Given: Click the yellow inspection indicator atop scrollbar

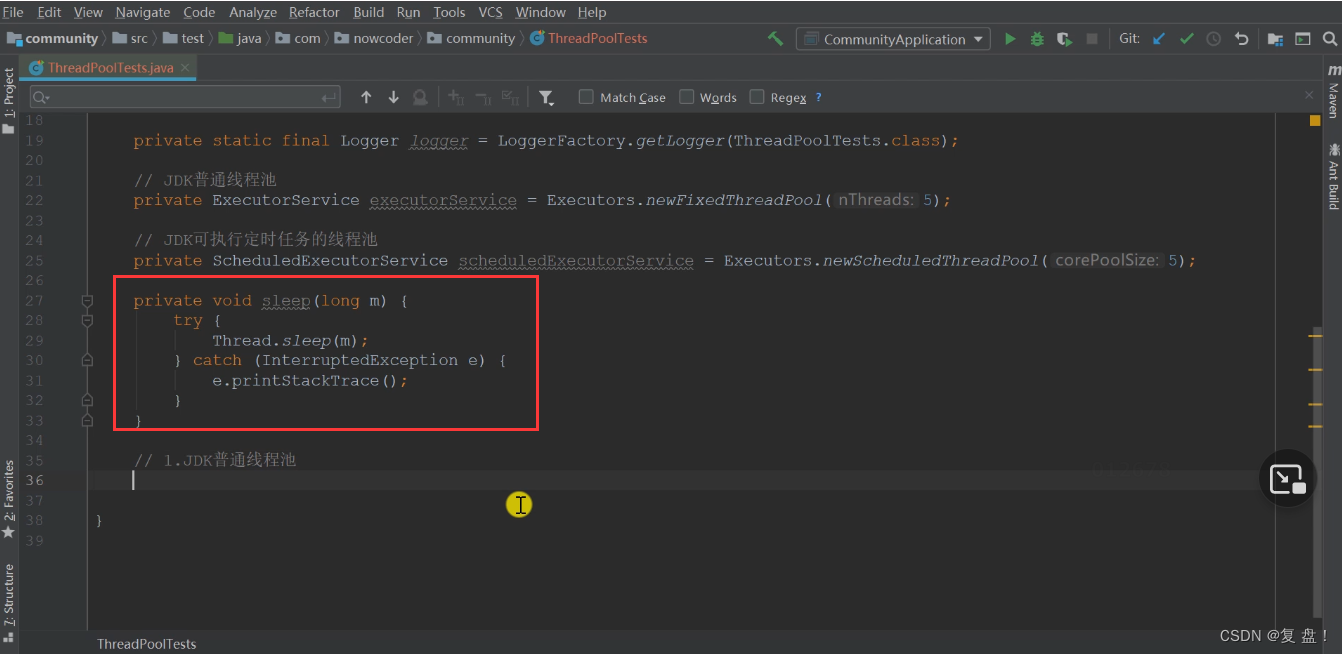Looking at the screenshot, I should pos(1315,120).
